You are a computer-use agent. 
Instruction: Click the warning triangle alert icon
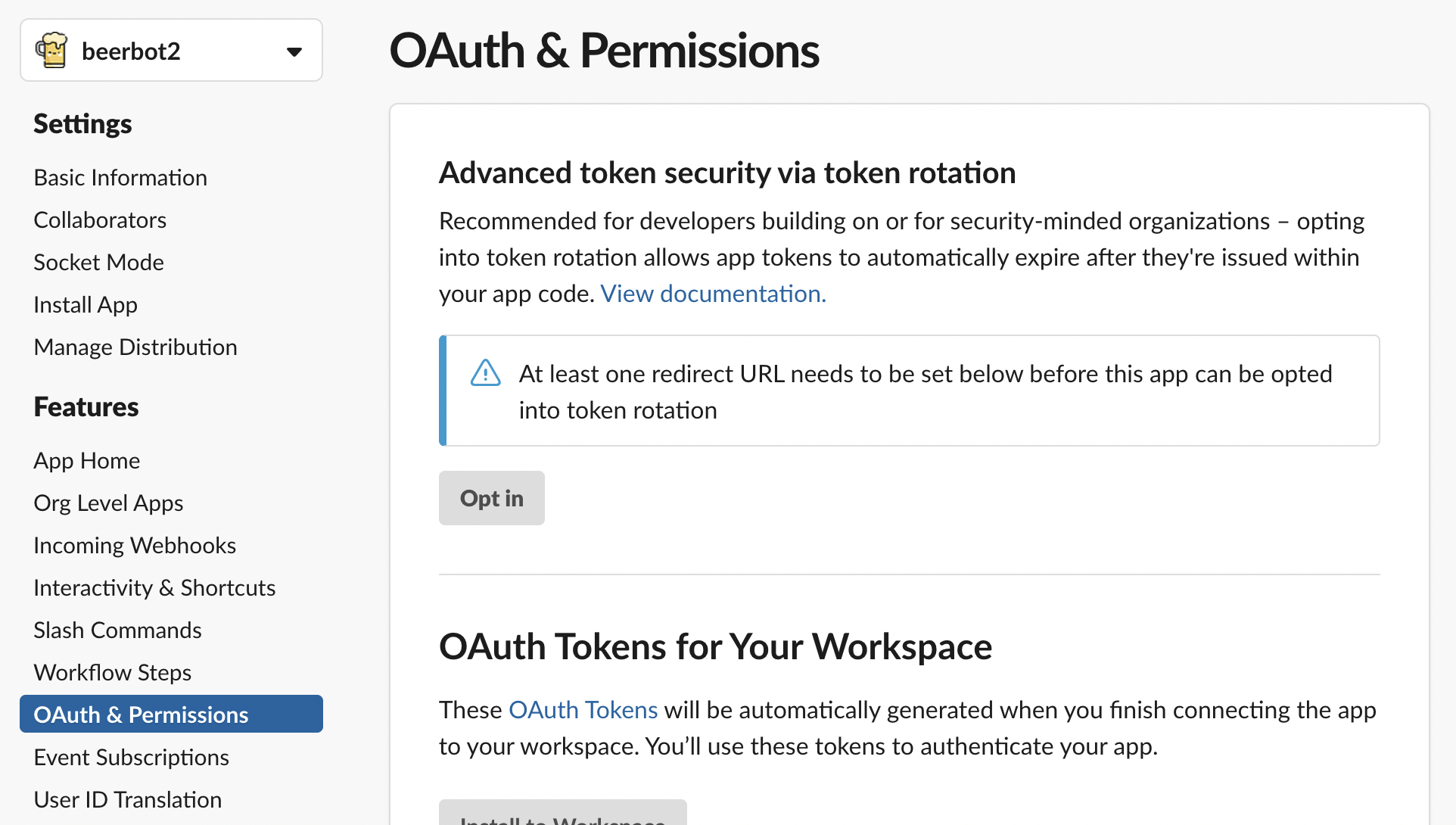coord(486,373)
